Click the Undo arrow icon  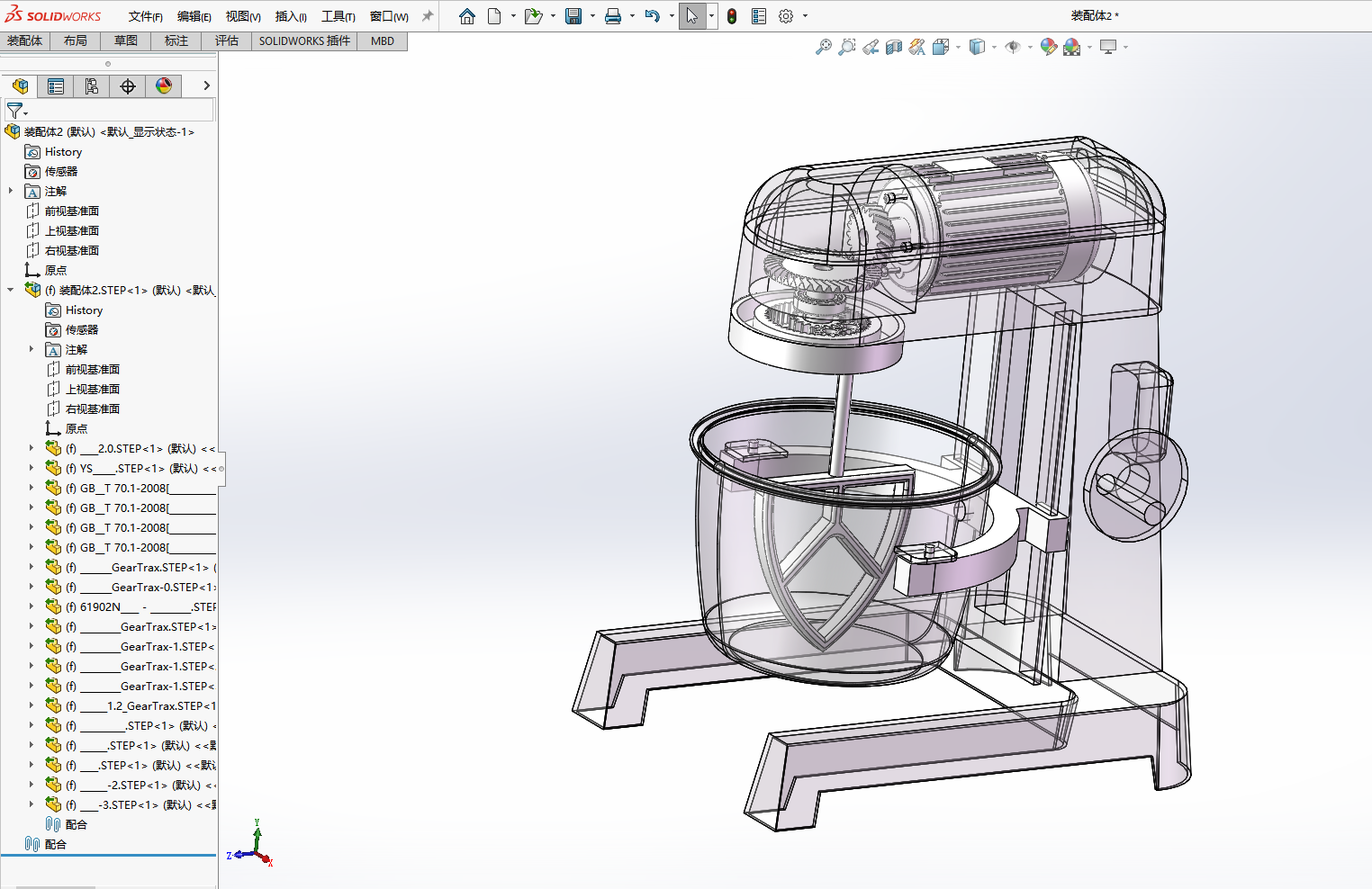click(653, 16)
